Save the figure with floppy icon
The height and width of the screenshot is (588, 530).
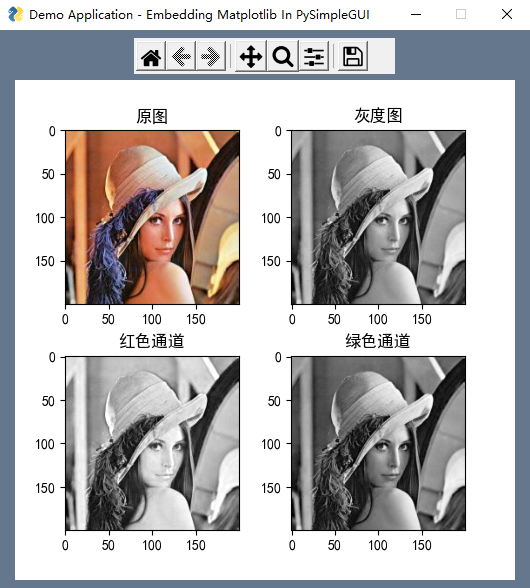click(x=353, y=56)
